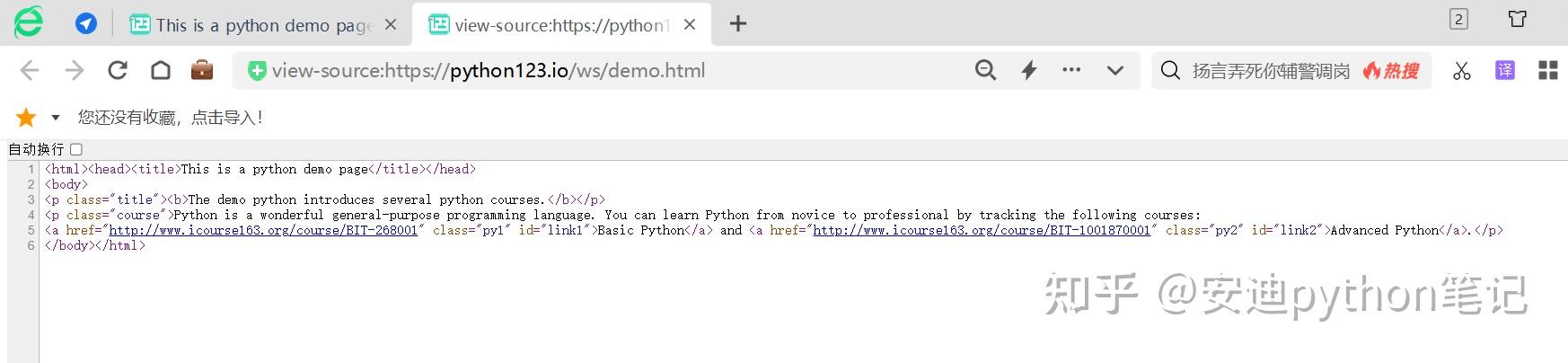This screenshot has width=1568, height=363.
Task: Open the extensions grid icon
Action: click(x=1548, y=70)
